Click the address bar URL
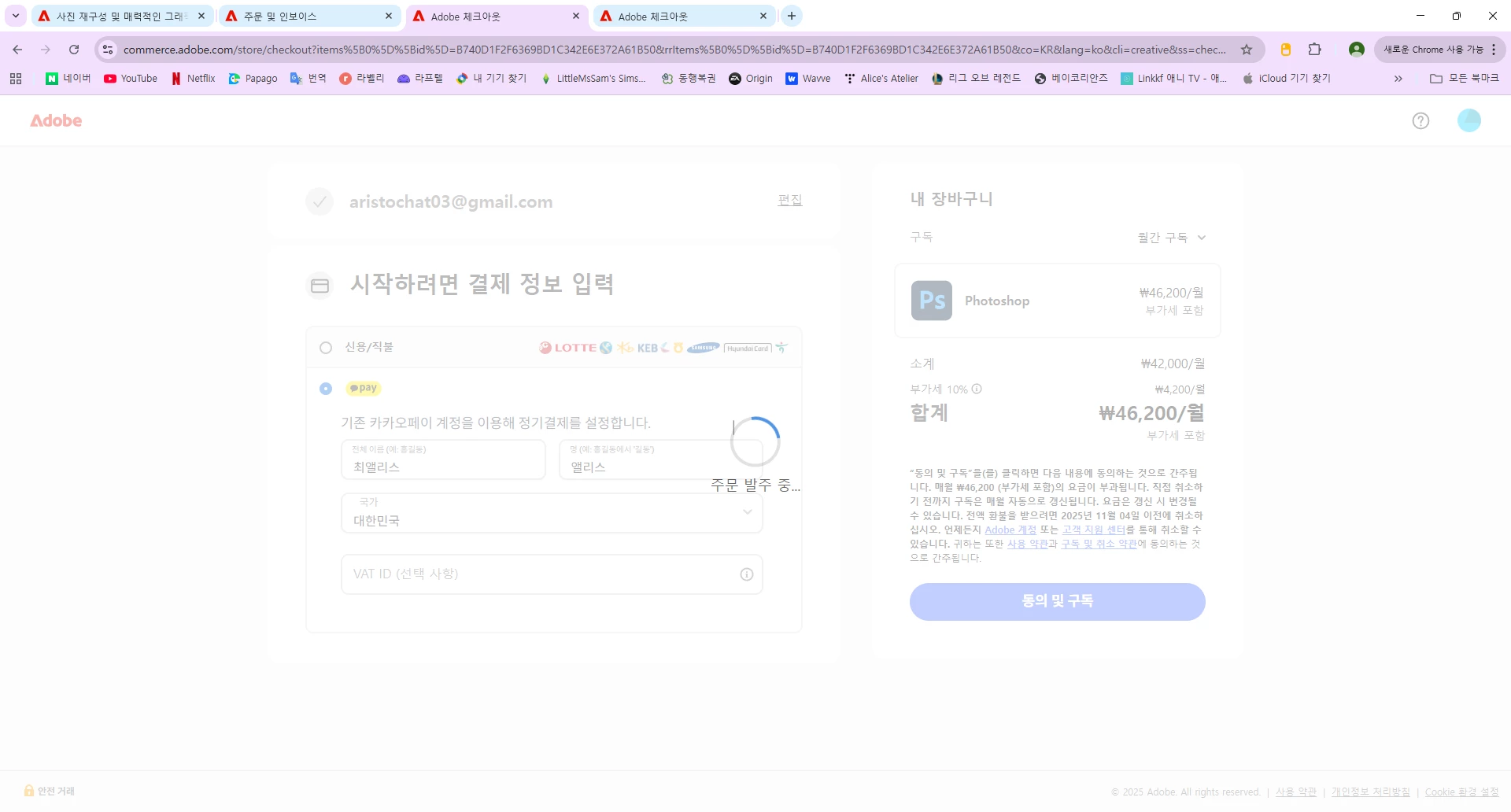Viewport: 1511px width, 812px height. [x=674, y=50]
